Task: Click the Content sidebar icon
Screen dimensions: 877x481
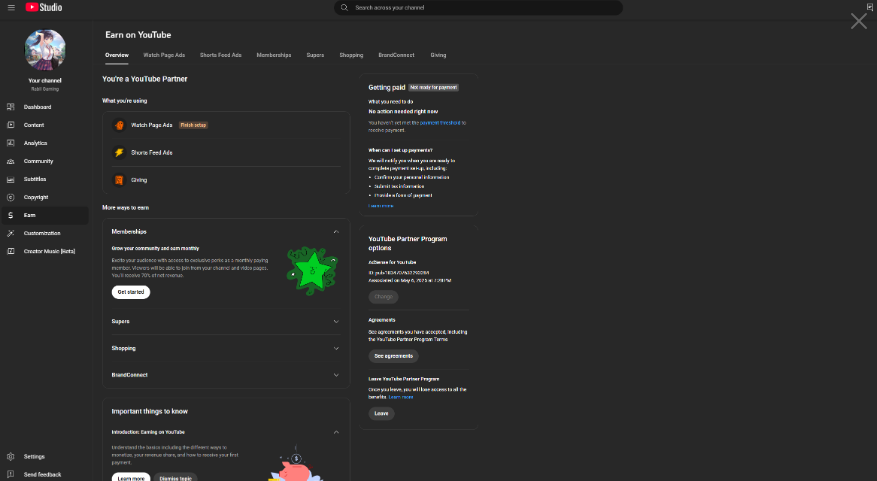Action: coord(11,125)
